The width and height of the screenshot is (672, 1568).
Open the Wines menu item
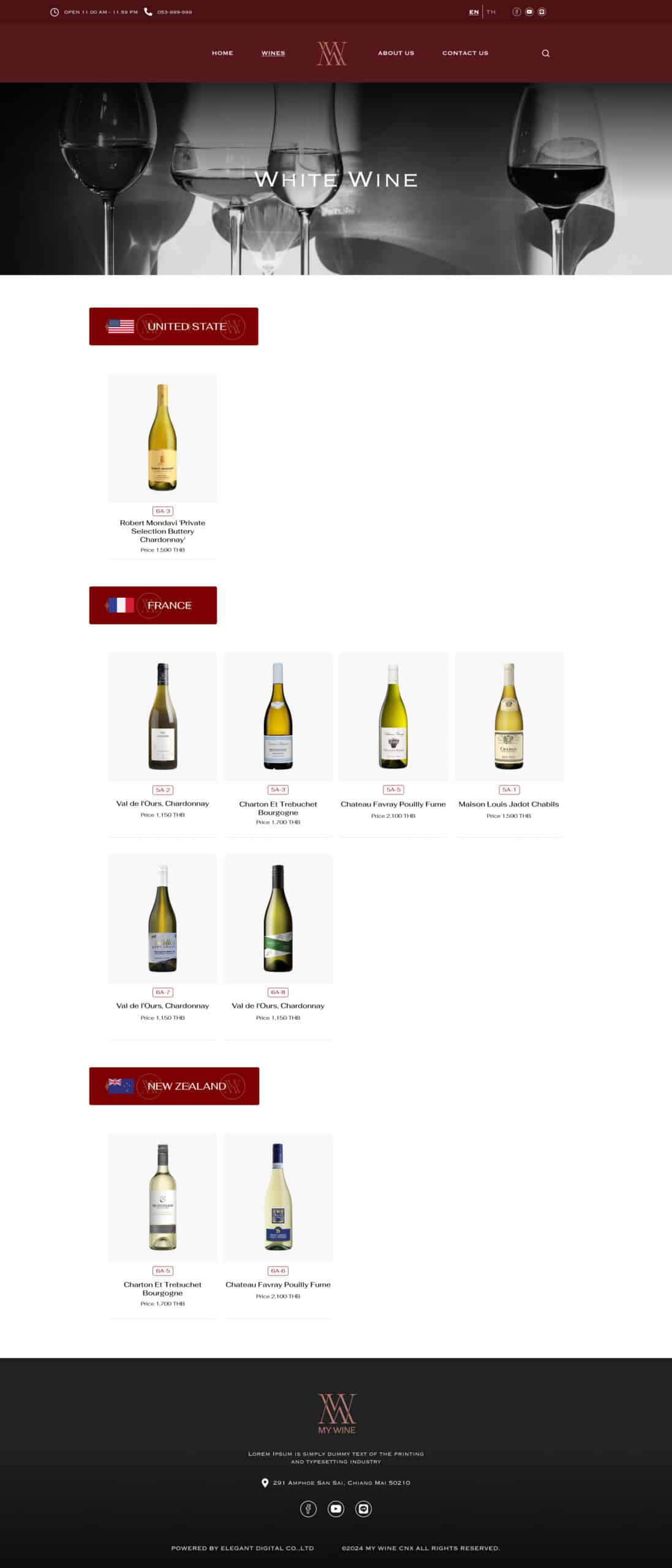click(x=273, y=53)
